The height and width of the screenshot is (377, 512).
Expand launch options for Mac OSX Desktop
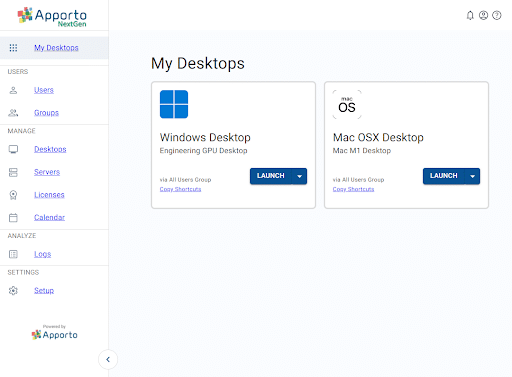pos(472,176)
